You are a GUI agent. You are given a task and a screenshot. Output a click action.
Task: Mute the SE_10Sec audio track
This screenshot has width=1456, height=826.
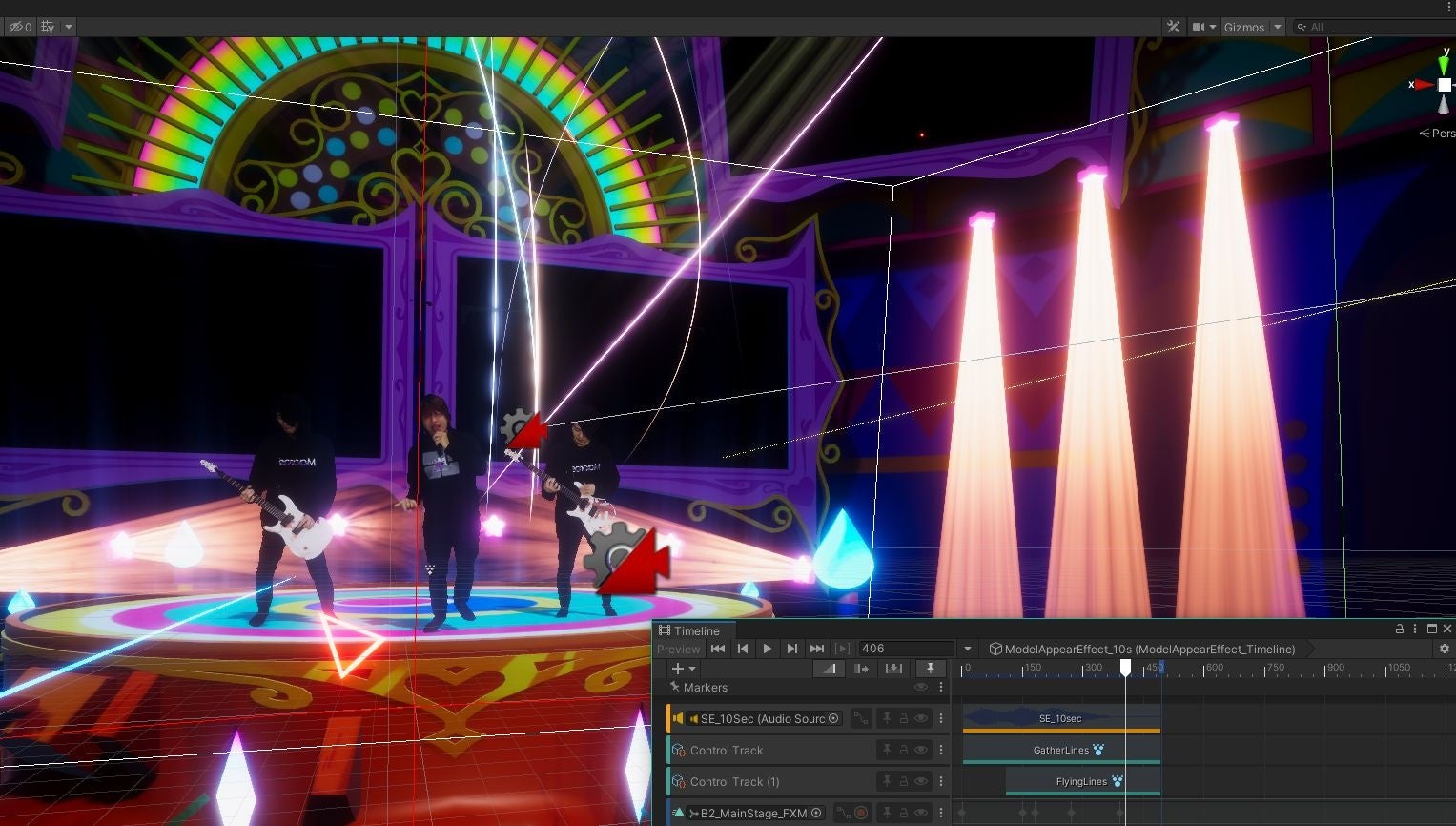[921, 718]
